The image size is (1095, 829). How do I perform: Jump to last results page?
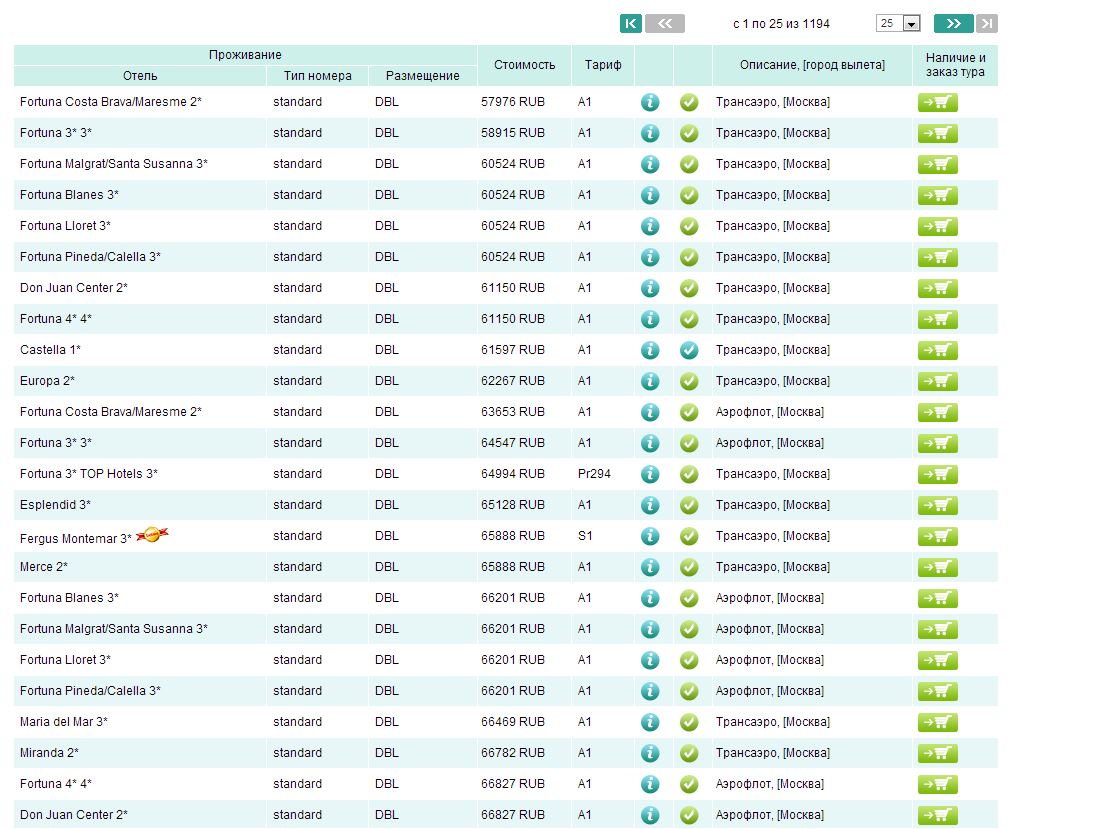click(987, 24)
